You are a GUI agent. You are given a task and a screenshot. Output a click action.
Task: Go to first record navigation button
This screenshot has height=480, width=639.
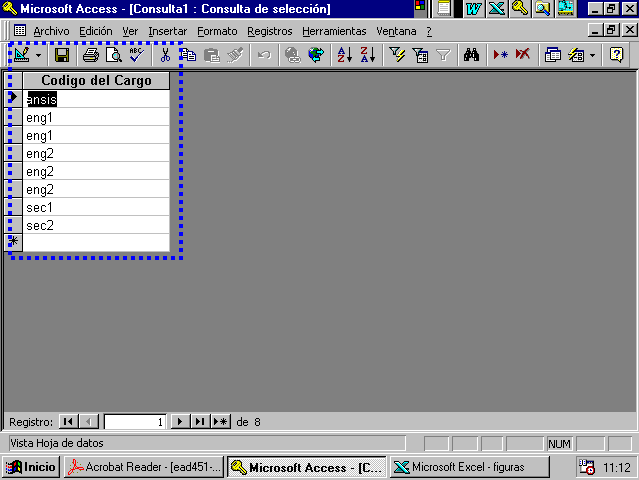[x=68, y=421]
